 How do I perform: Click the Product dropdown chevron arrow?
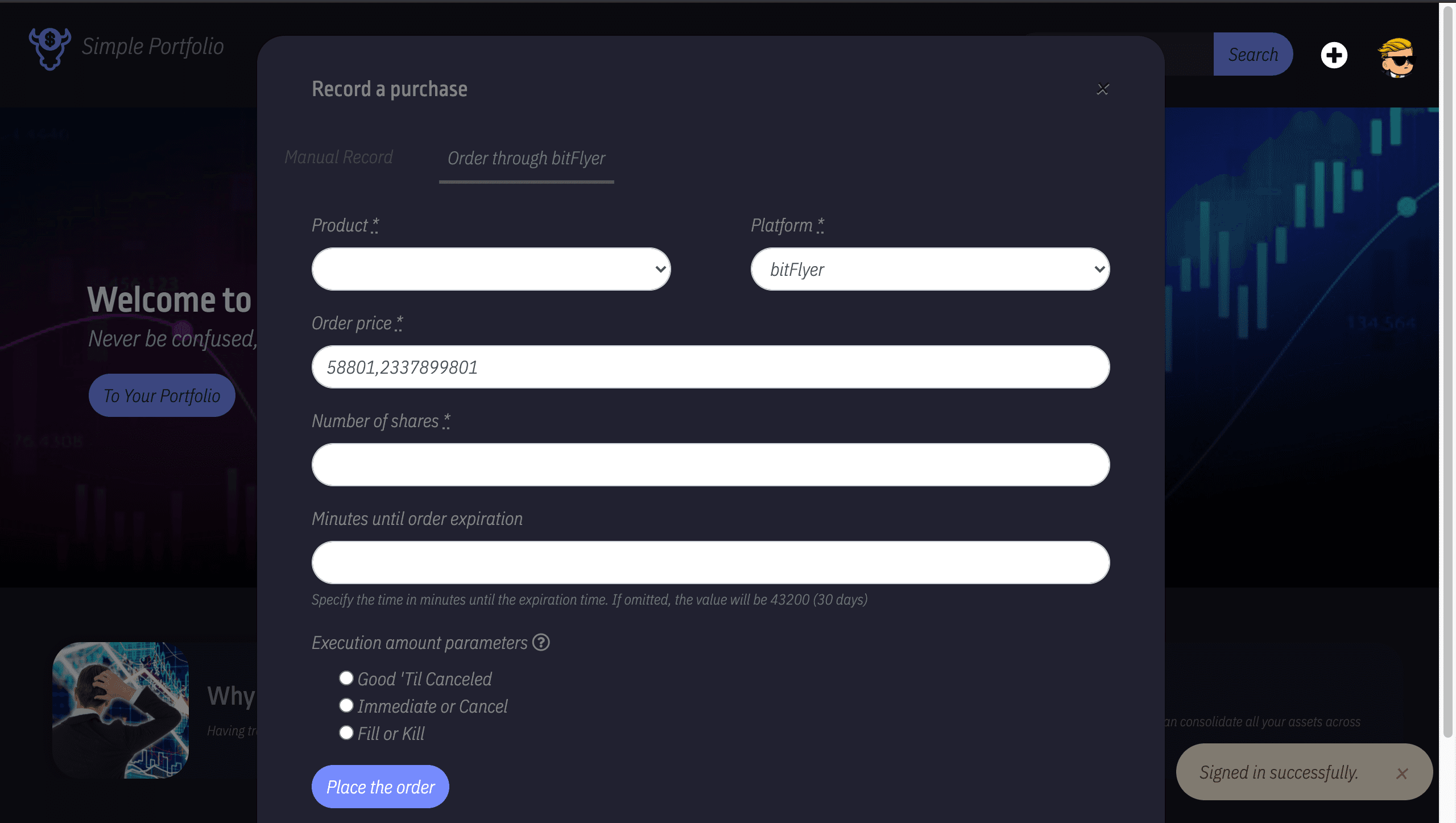click(x=660, y=269)
